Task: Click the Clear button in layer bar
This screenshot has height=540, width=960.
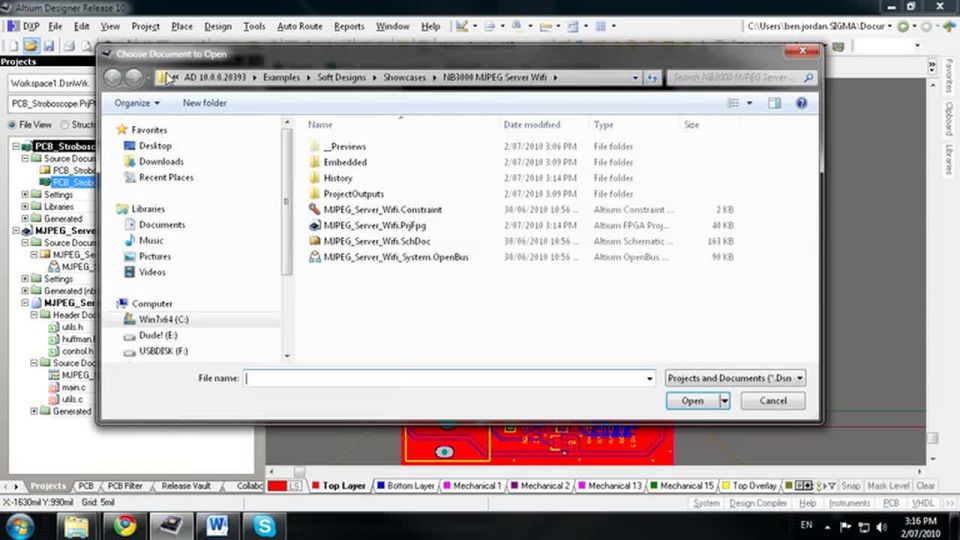Action: click(925, 486)
